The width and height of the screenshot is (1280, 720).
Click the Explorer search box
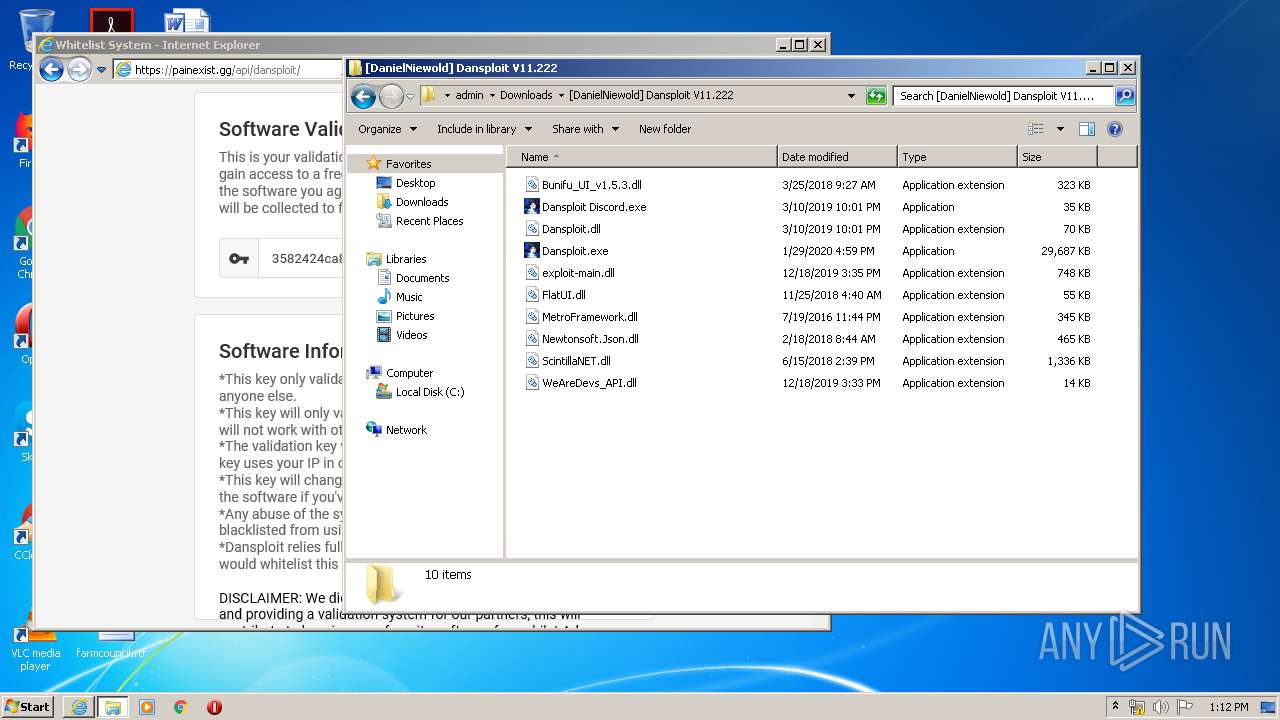click(1003, 96)
